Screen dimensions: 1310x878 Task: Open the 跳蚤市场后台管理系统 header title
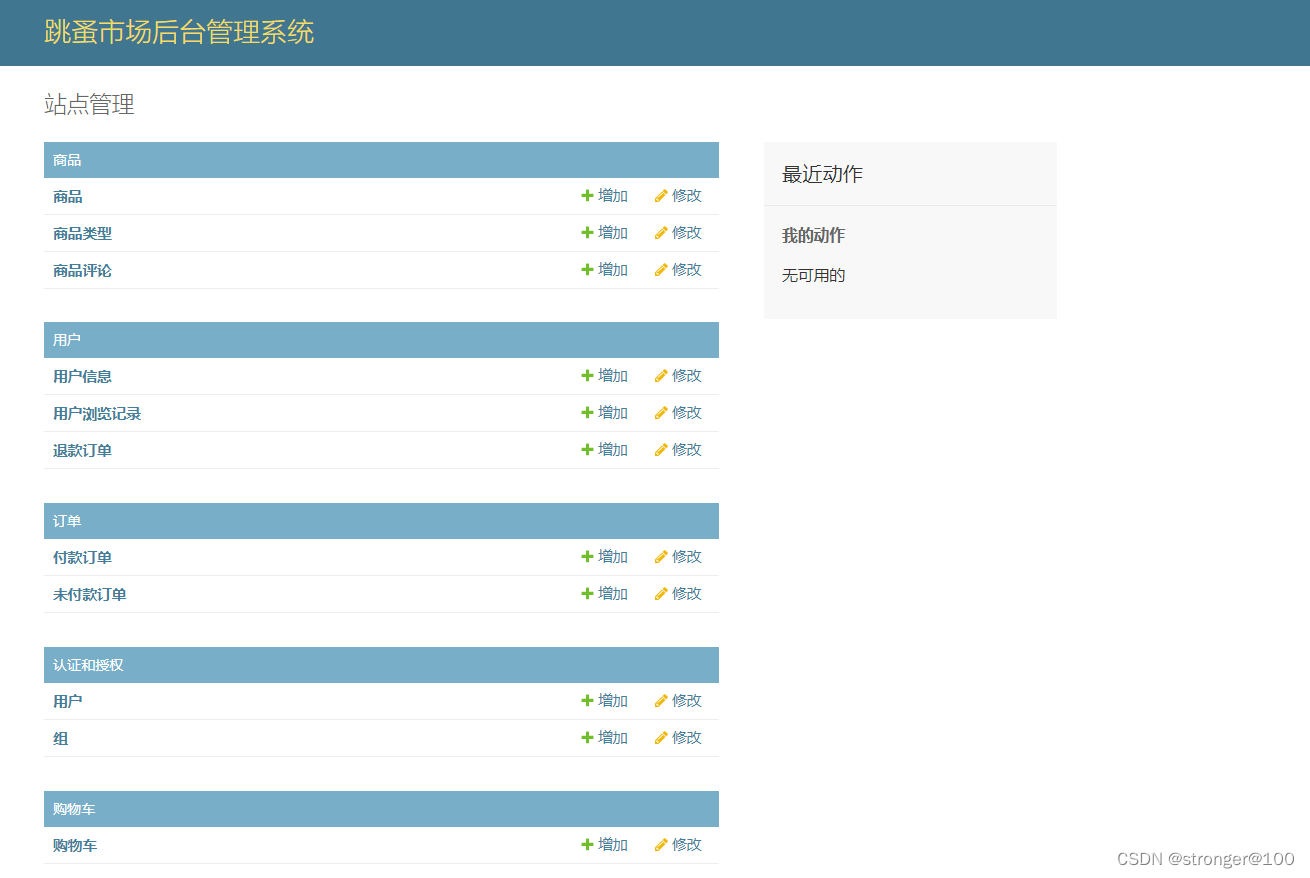click(x=179, y=32)
